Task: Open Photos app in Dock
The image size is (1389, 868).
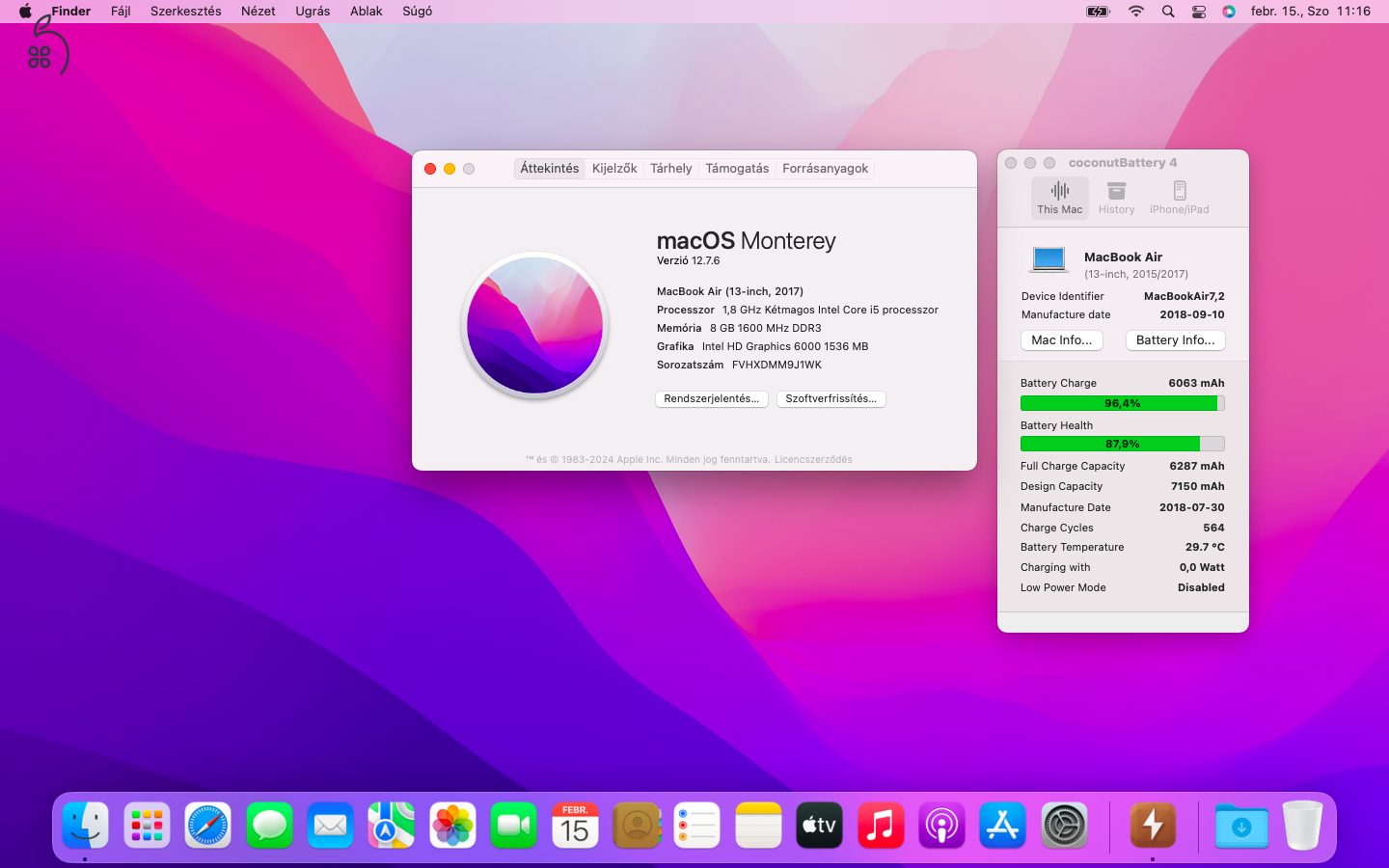Action: (452, 826)
